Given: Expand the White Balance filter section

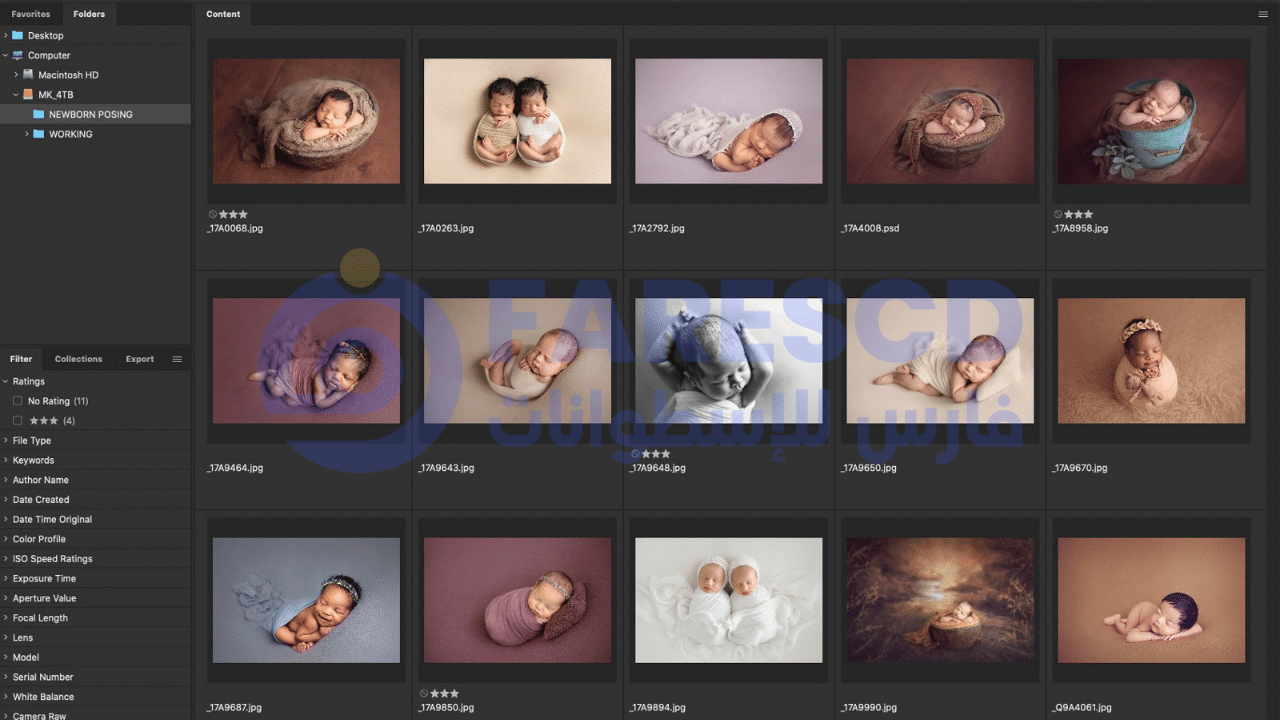Looking at the screenshot, I should pos(6,696).
